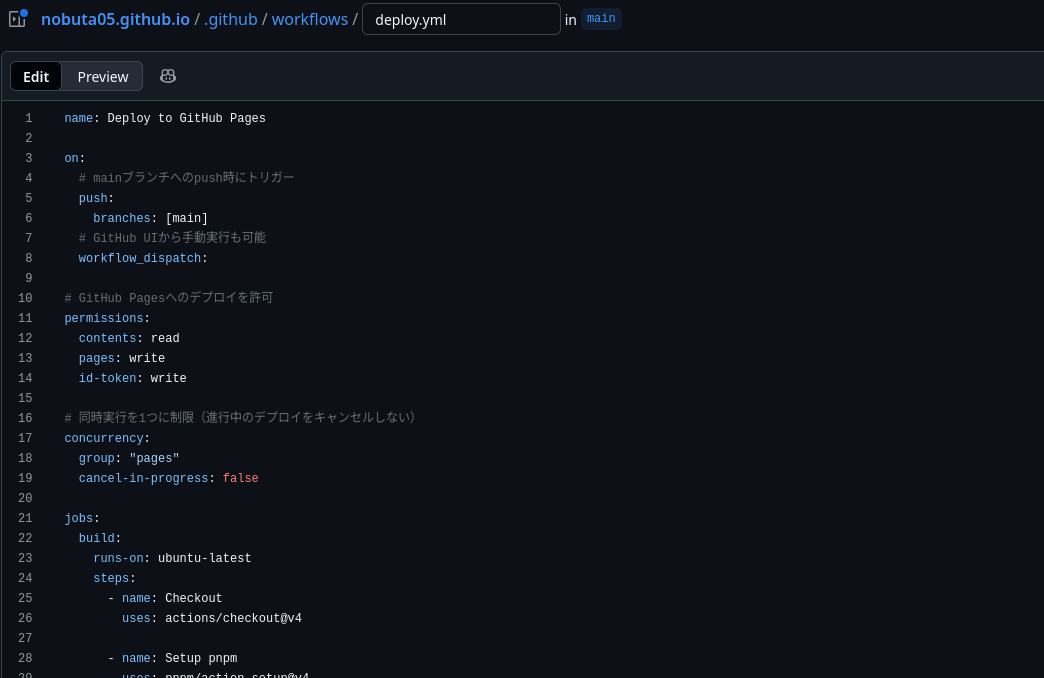The height and width of the screenshot is (678, 1044).
Task: Click the "pages" string in concurrency group
Action: (154, 459)
